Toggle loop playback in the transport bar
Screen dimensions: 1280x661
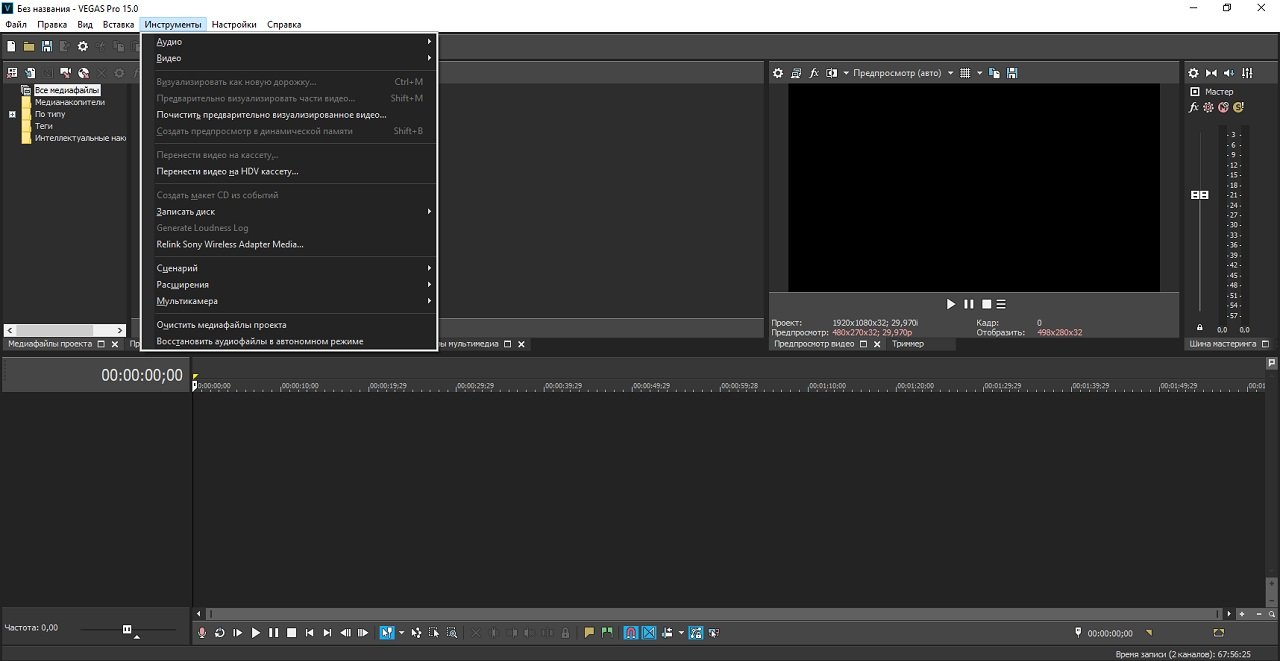(x=219, y=633)
